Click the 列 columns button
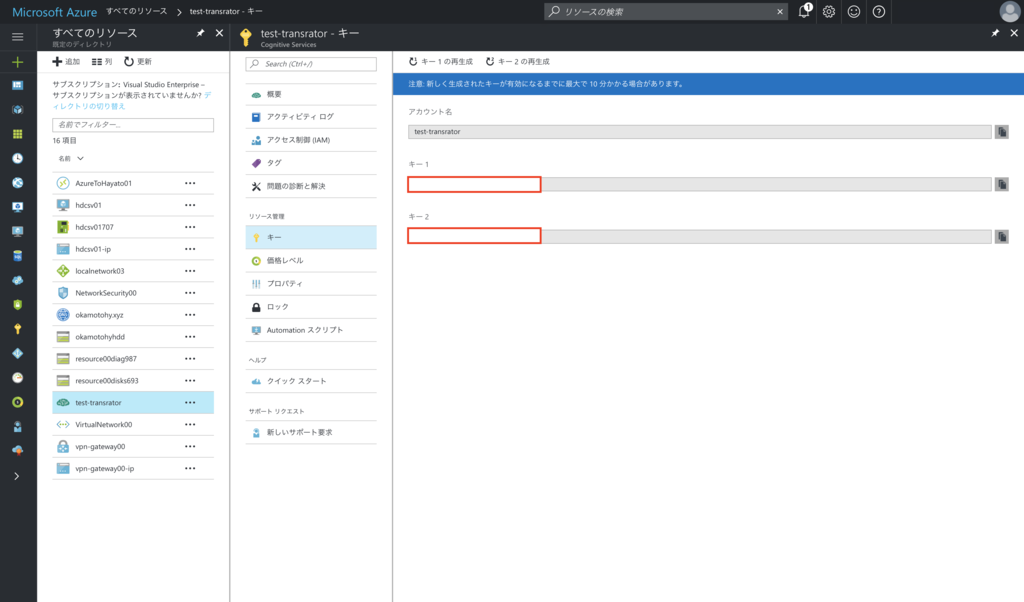Viewport: 1024px width, 602px height. (x=102, y=61)
